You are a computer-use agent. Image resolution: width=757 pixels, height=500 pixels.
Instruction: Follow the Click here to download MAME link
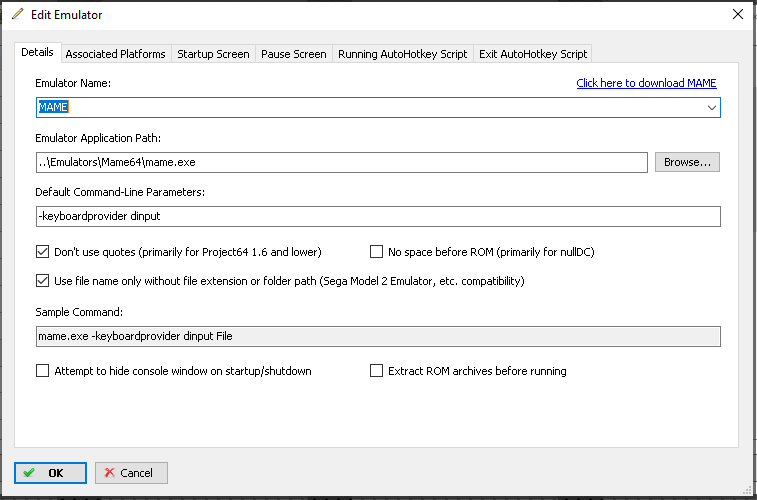click(x=646, y=83)
